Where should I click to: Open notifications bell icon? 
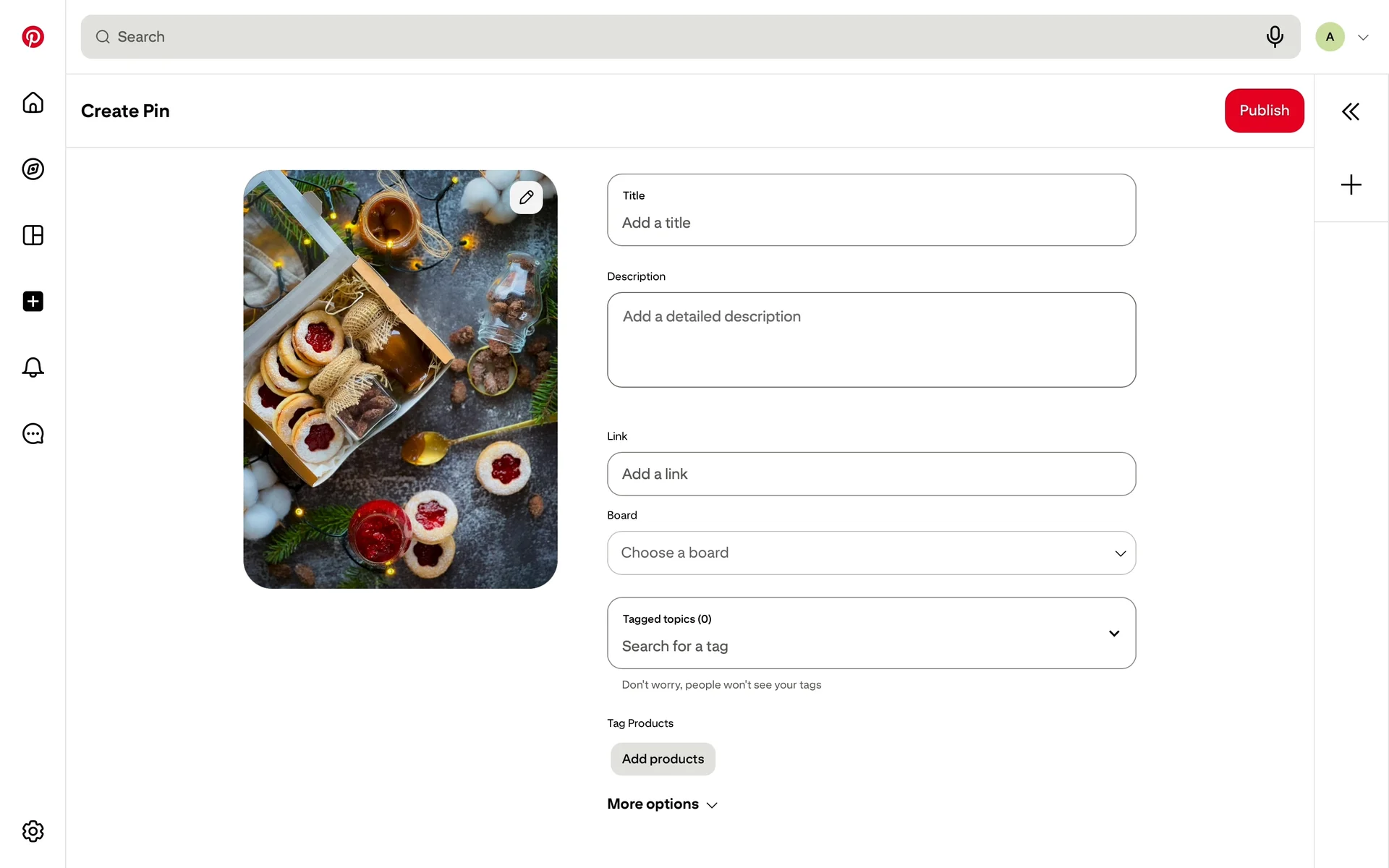[x=33, y=367]
